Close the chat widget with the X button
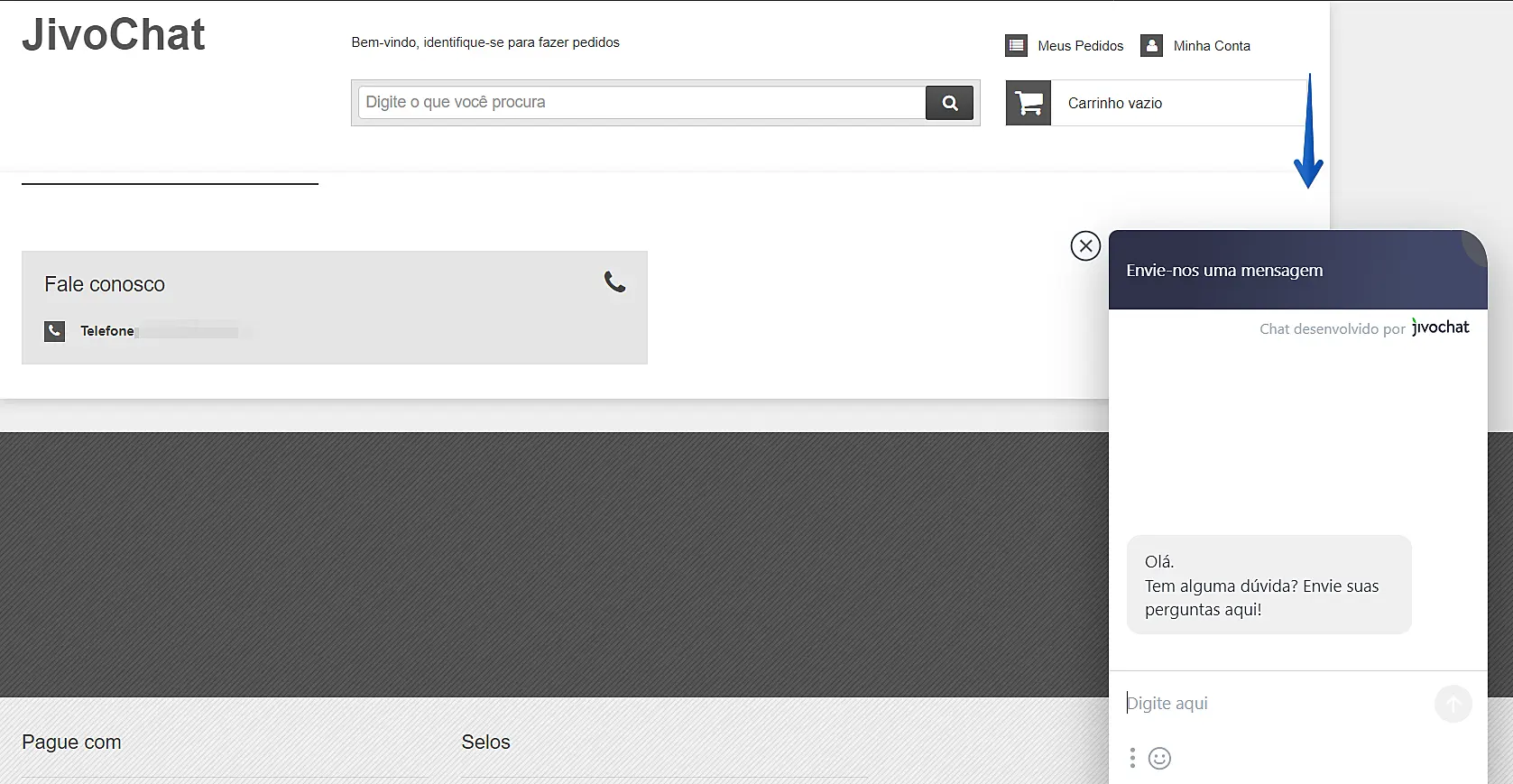Image resolution: width=1513 pixels, height=784 pixels. pyautogui.click(x=1085, y=245)
